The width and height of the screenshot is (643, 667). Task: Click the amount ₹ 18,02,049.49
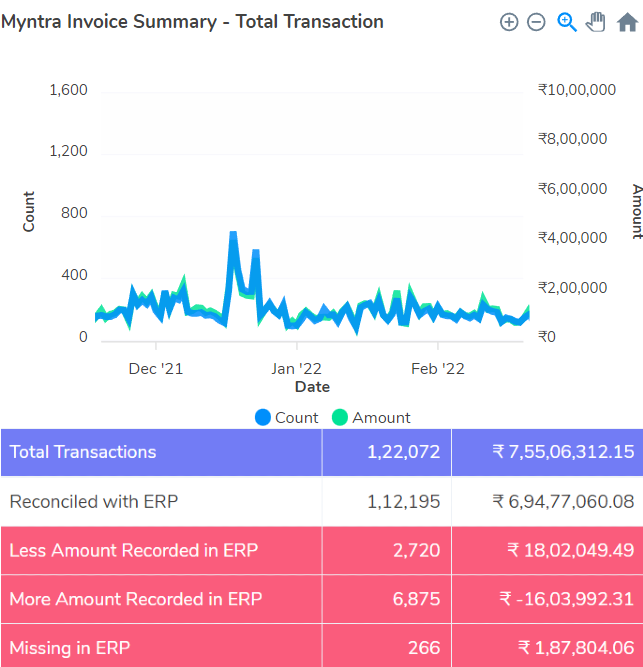click(570, 550)
